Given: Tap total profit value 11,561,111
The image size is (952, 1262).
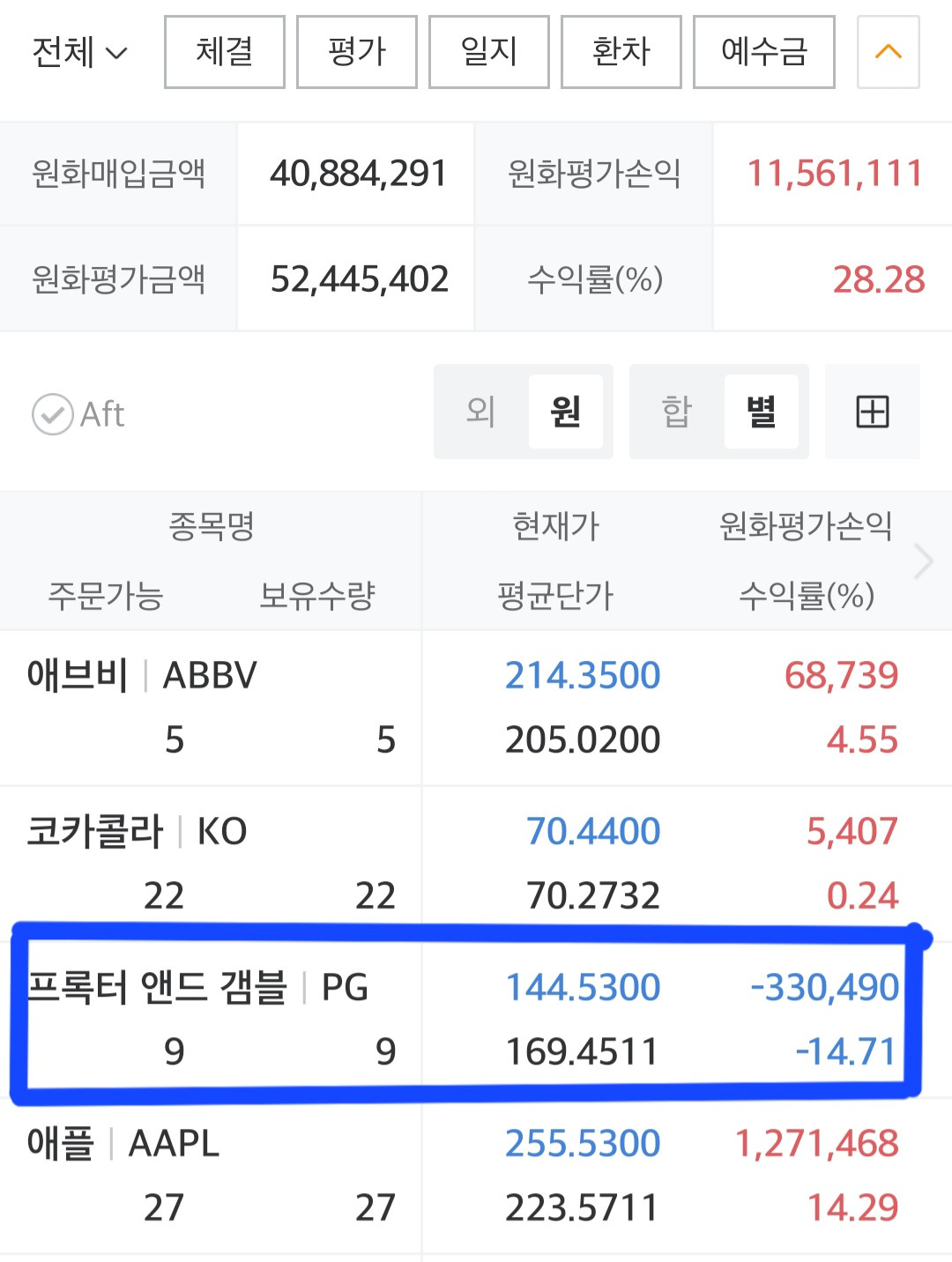Looking at the screenshot, I should pyautogui.click(x=836, y=174).
